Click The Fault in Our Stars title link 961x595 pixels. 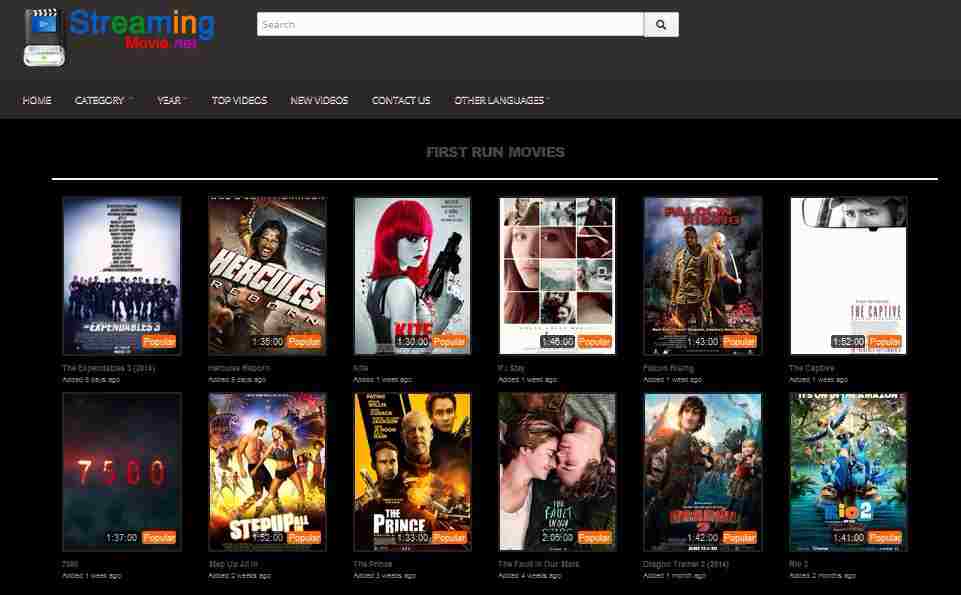pyautogui.click(x=538, y=564)
